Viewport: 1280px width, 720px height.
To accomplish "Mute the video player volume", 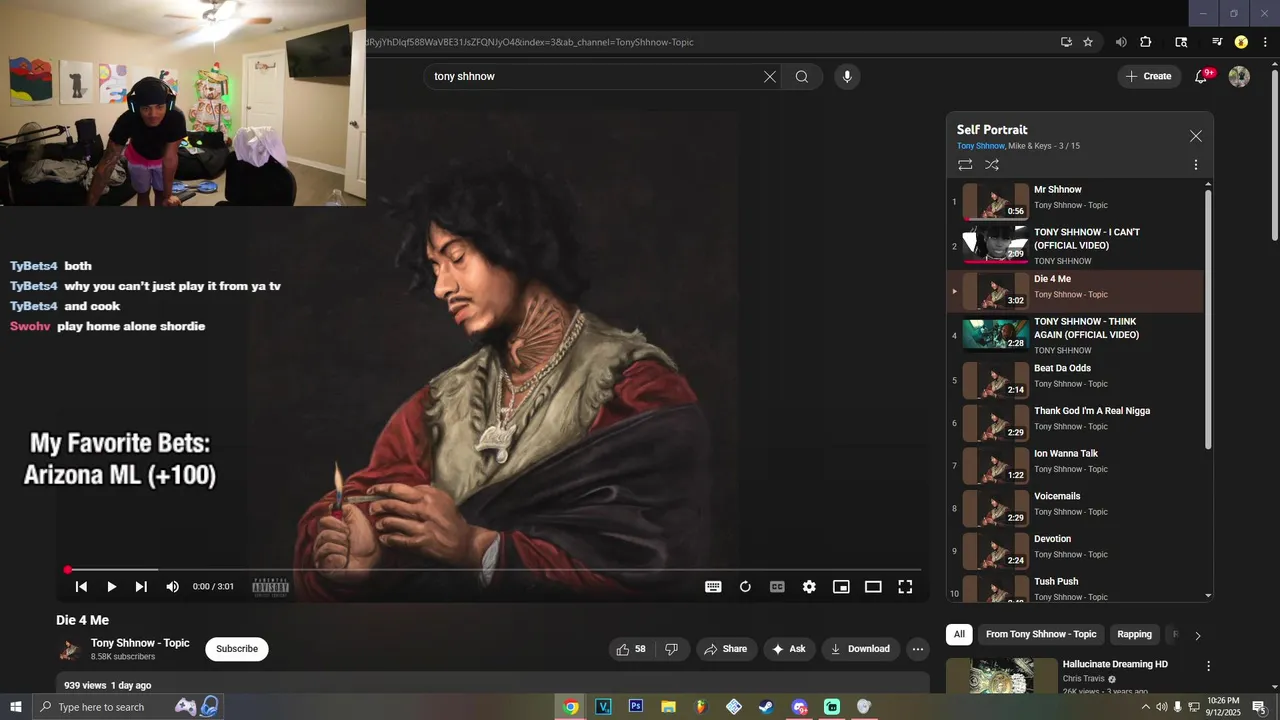I will pyautogui.click(x=172, y=587).
